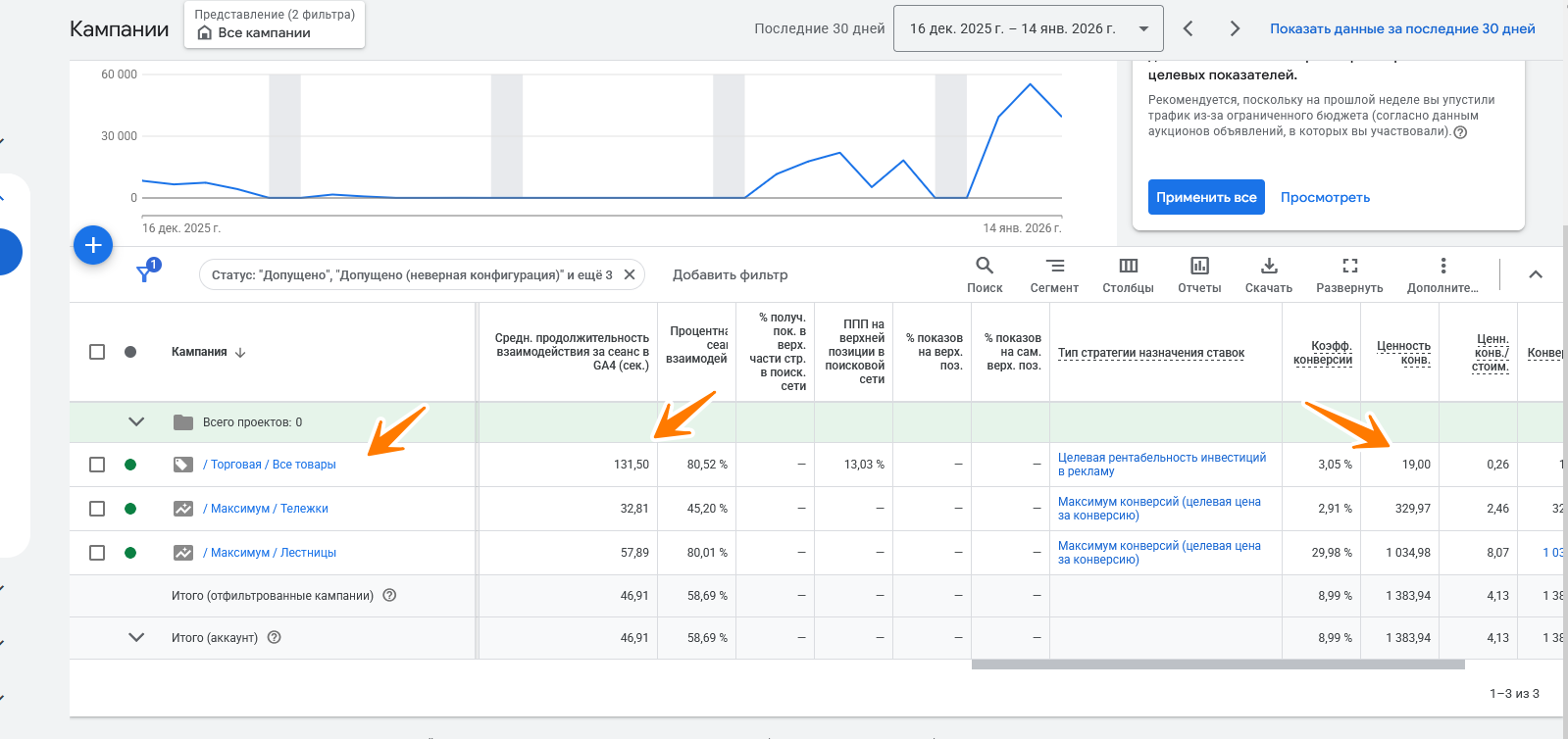Click the Segment icon
Image resolution: width=1568 pixels, height=739 pixels.
1054,274
